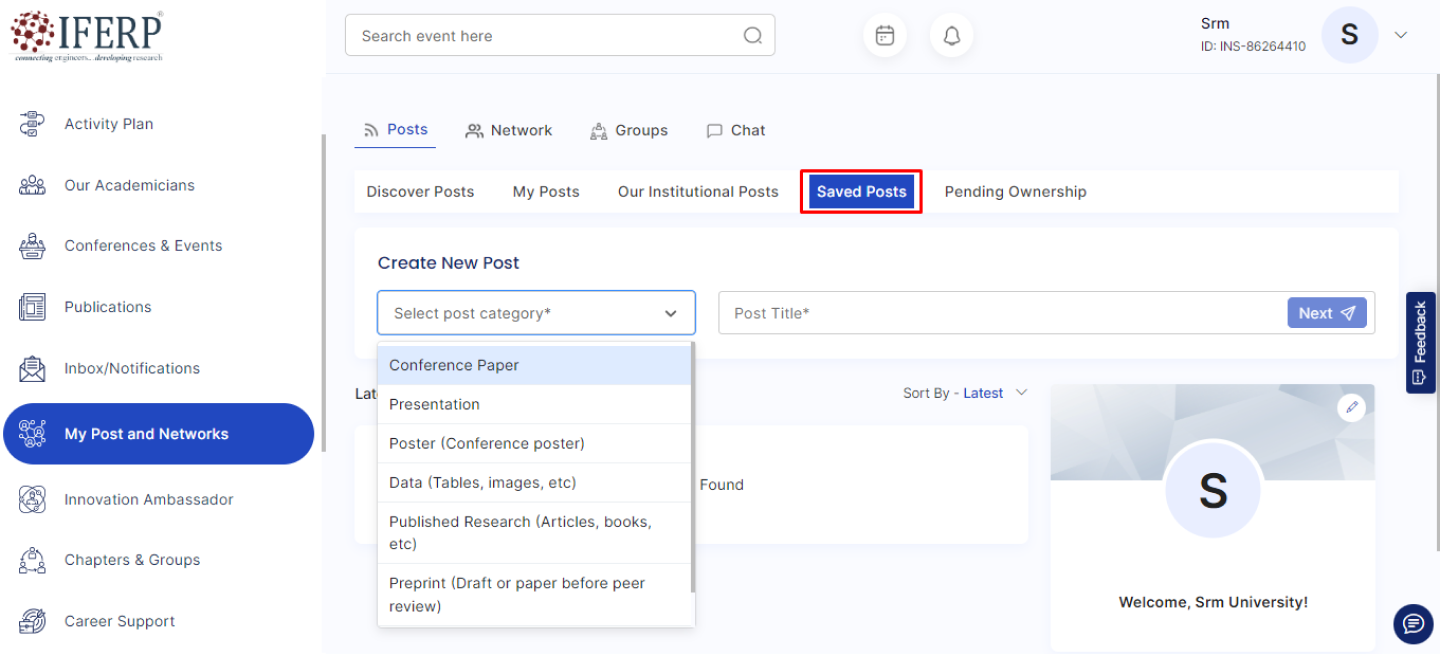Choose Conference Paper from category list

click(454, 365)
